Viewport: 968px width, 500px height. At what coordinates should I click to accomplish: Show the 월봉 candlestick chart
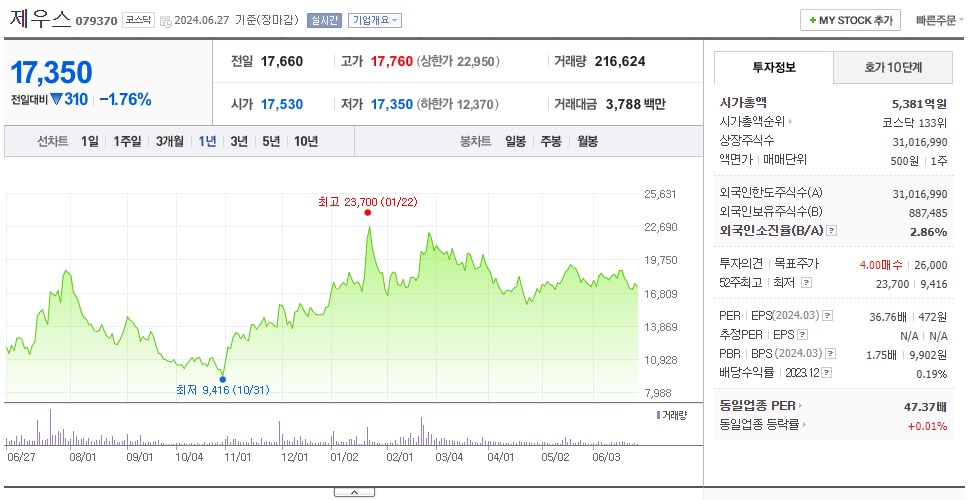click(588, 141)
